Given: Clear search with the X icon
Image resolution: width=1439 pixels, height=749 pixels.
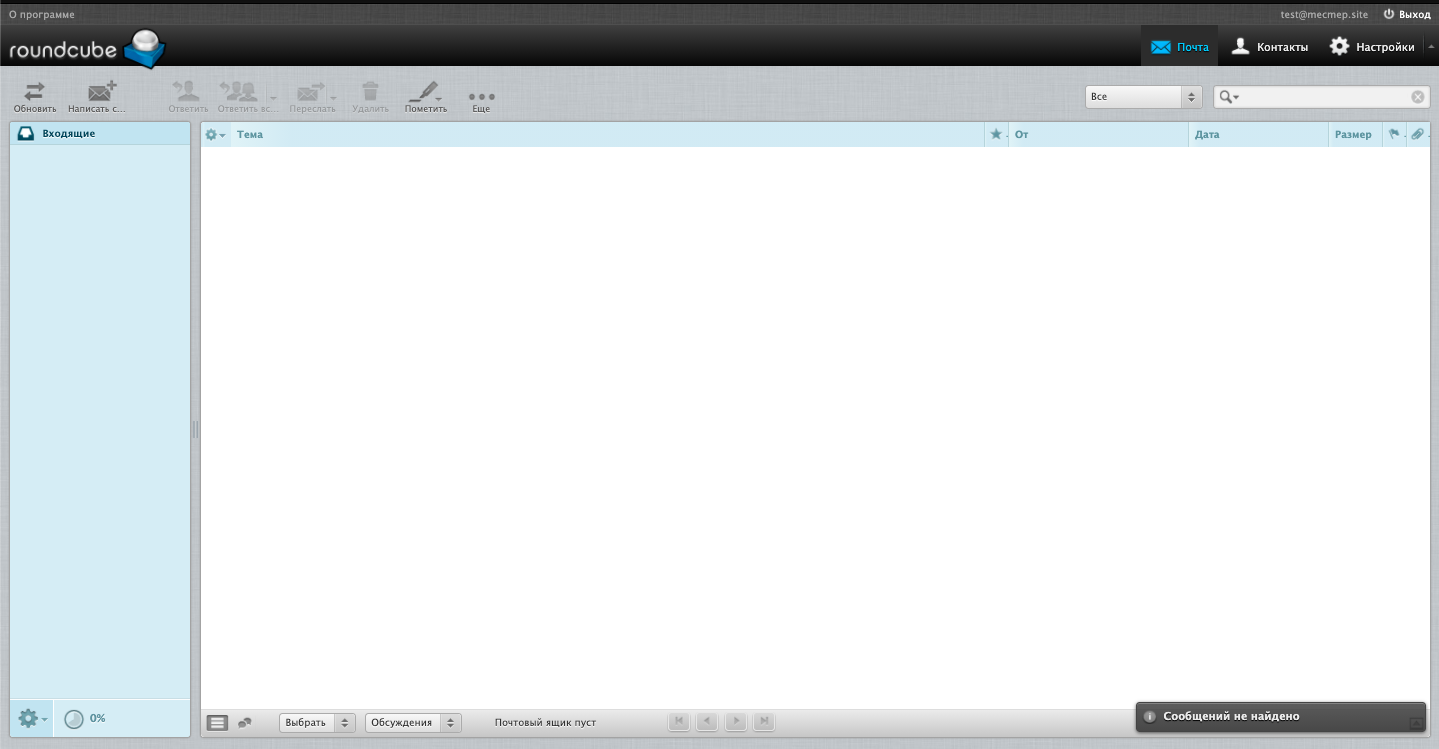Looking at the screenshot, I should 1418,97.
